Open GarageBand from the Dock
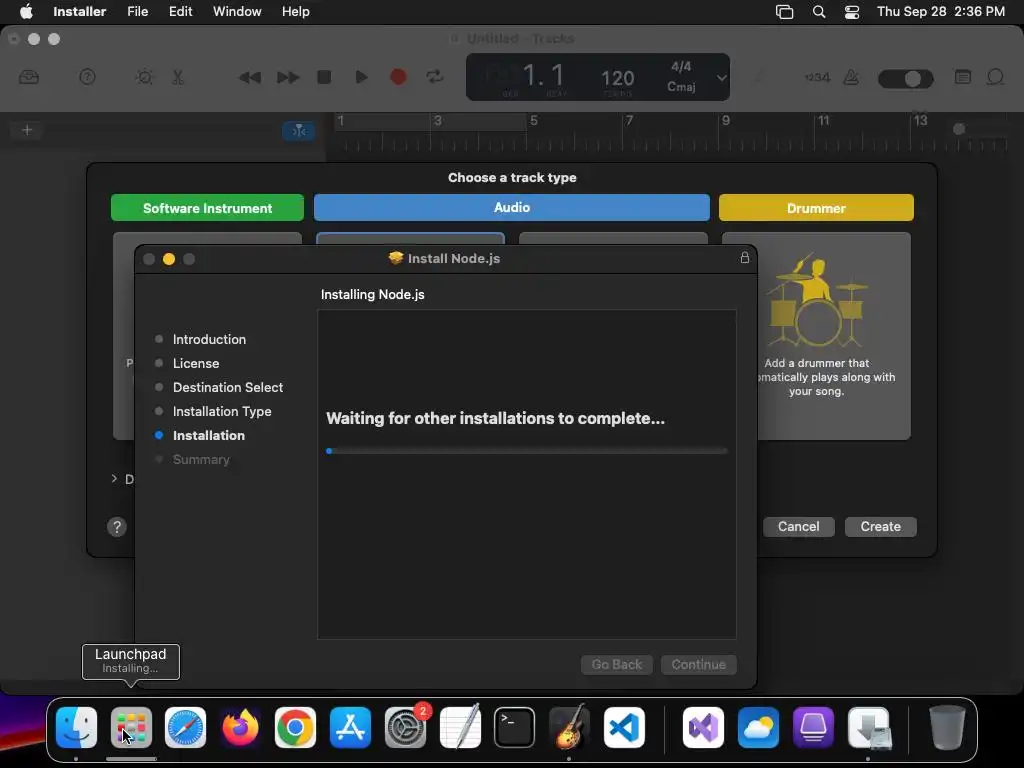1024x768 pixels. [x=569, y=727]
